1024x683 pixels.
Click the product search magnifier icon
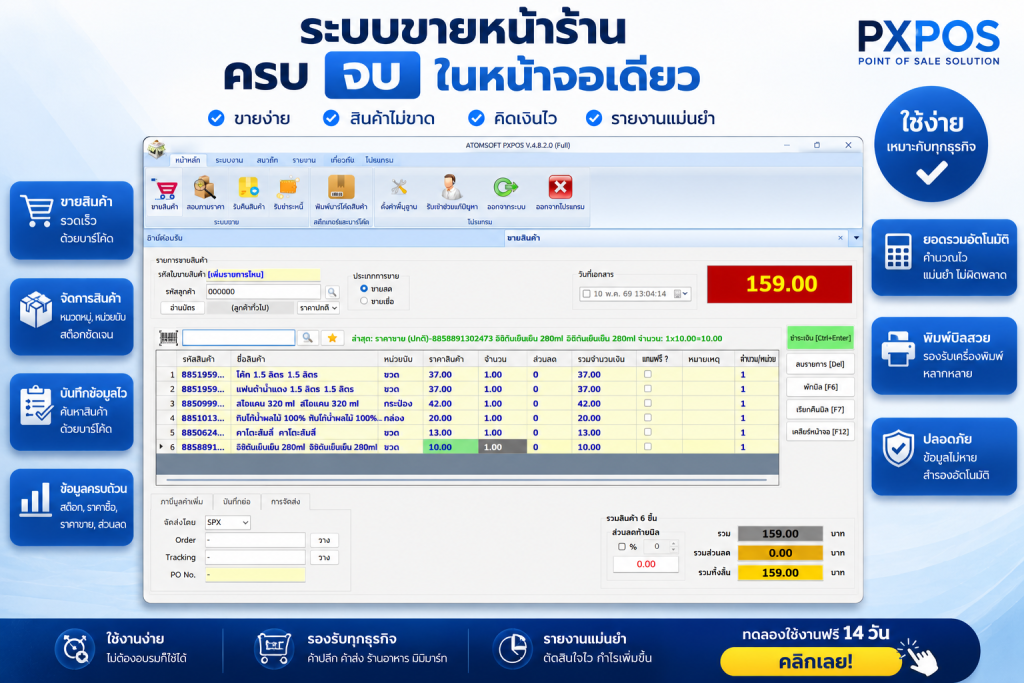point(307,338)
